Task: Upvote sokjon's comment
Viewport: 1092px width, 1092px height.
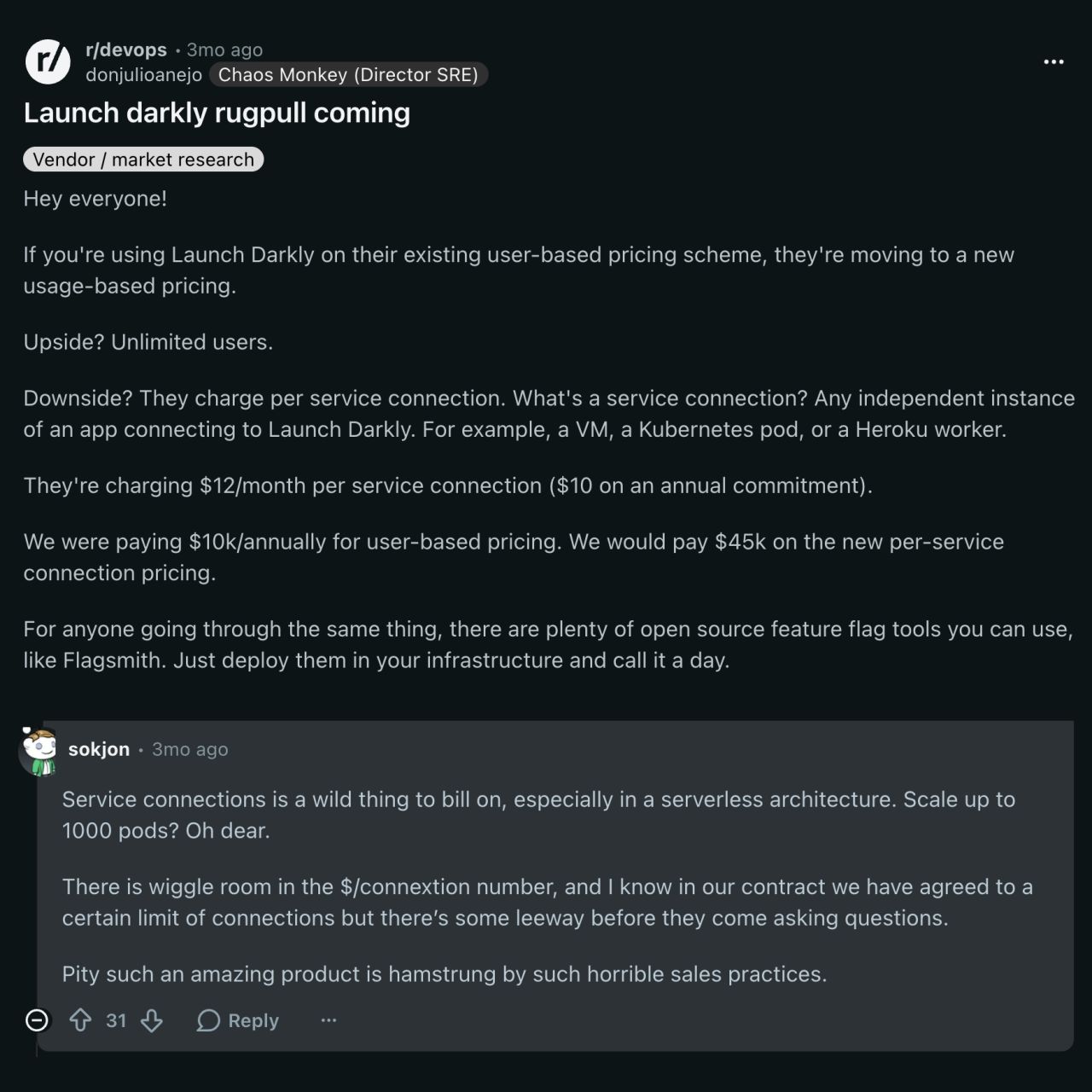Action: click(x=80, y=1020)
